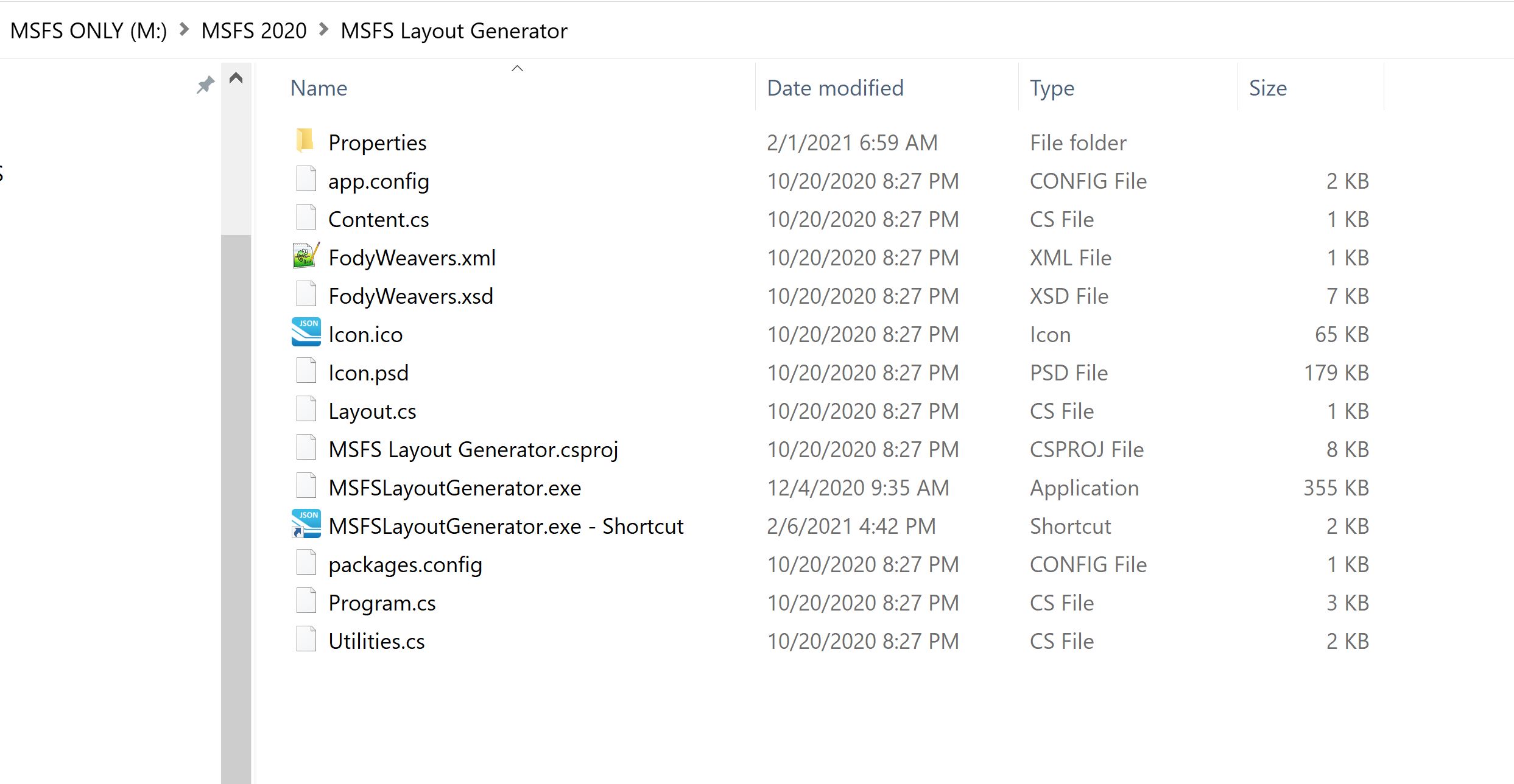The height and width of the screenshot is (784, 1514).
Task: Click the 179 KB size cell
Action: [1336, 373]
